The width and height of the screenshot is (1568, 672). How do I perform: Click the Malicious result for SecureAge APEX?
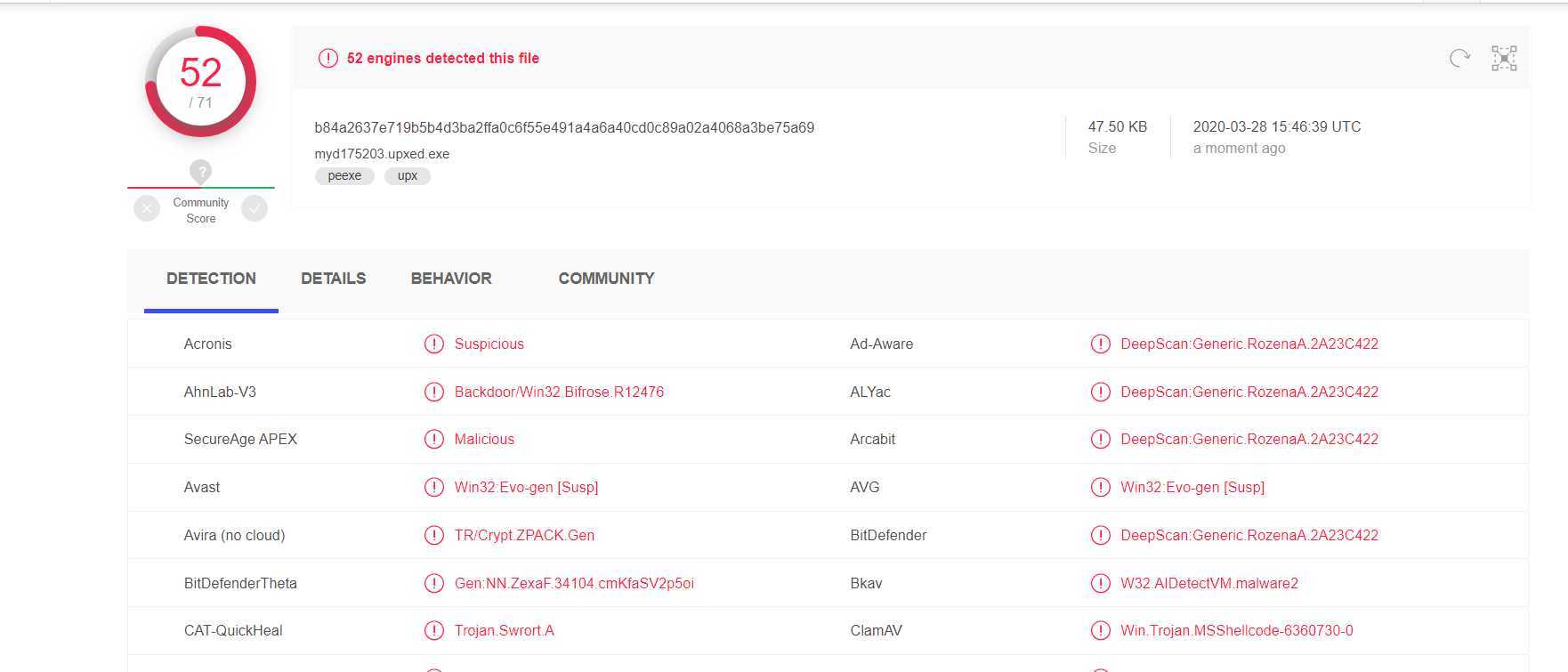(484, 439)
